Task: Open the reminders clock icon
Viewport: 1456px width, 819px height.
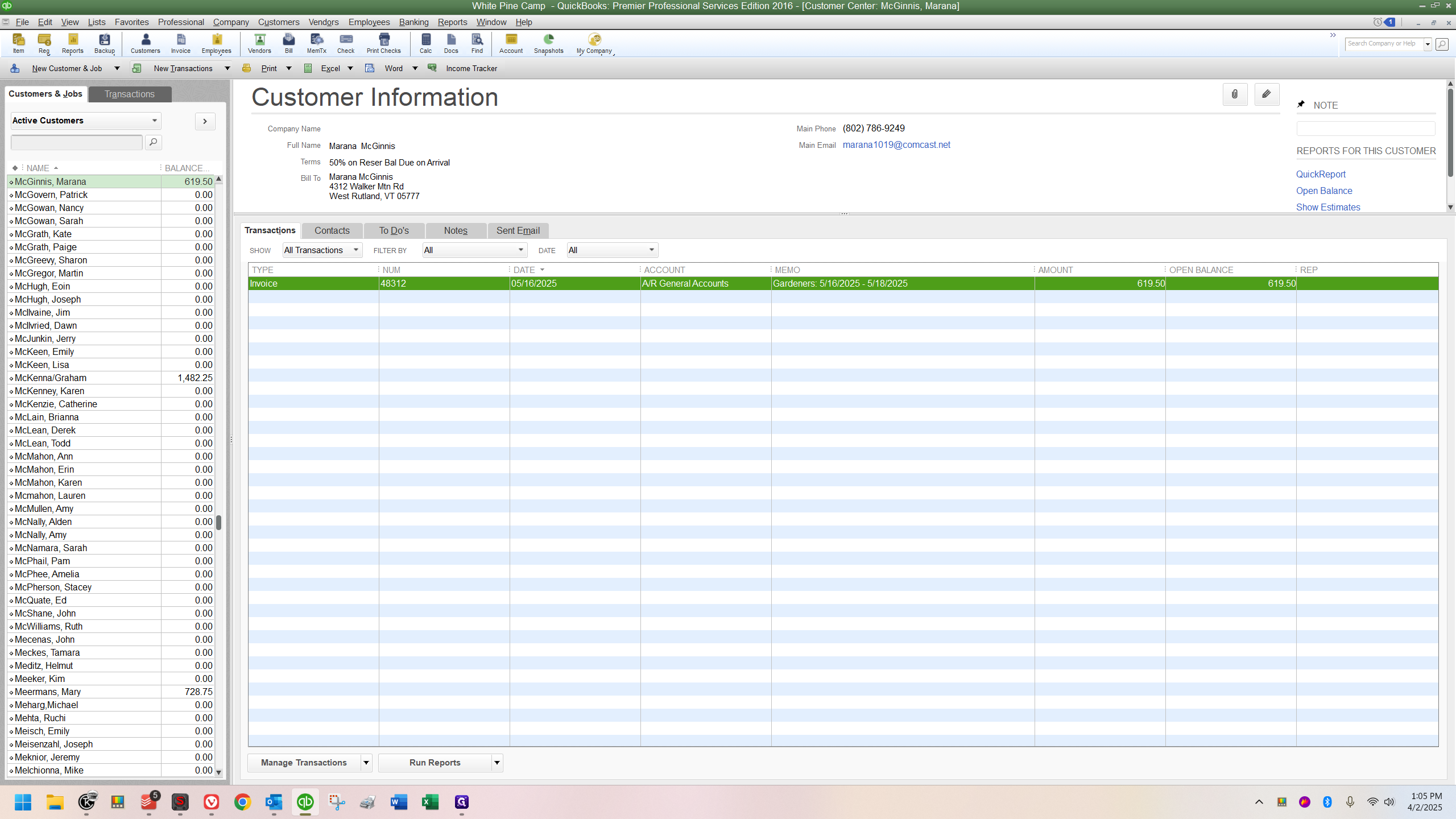Action: click(1378, 22)
